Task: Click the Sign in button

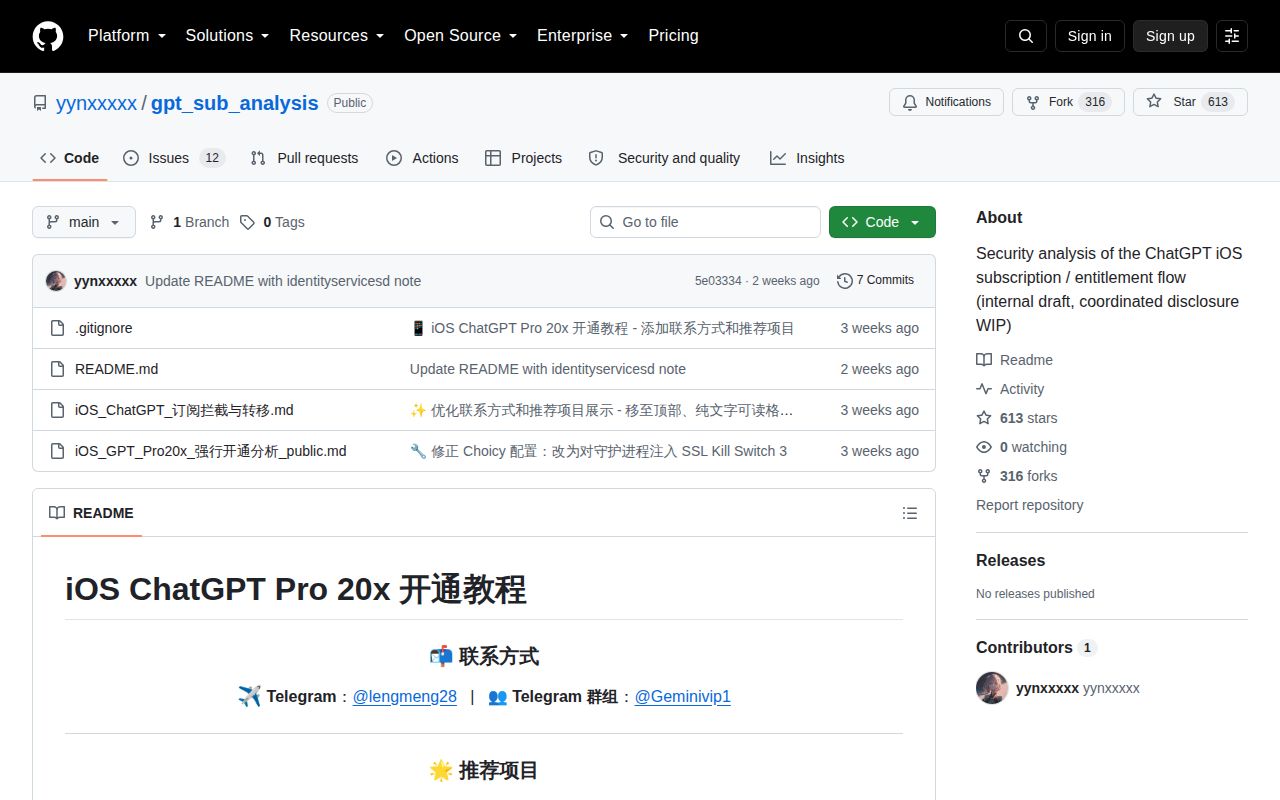Action: 1090,36
